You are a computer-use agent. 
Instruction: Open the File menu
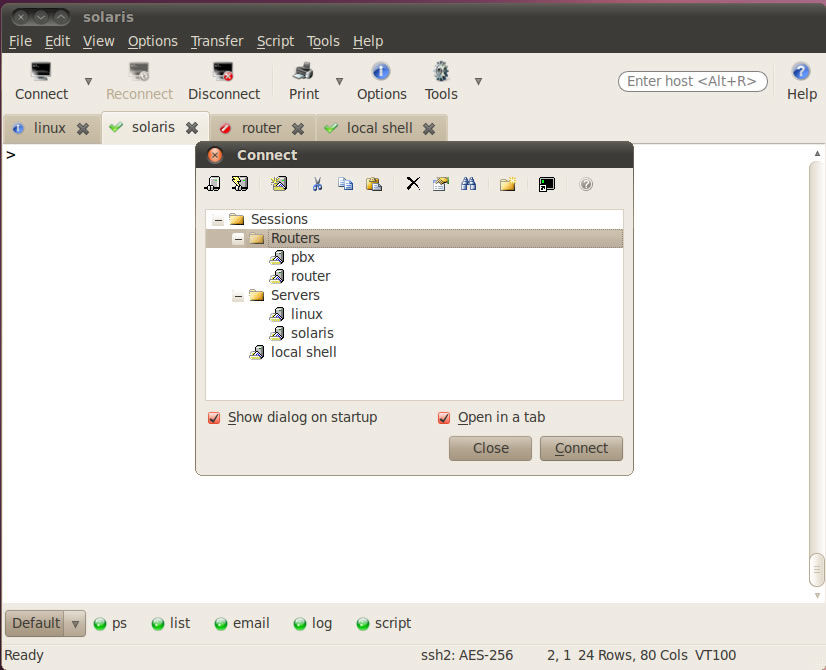pos(20,41)
